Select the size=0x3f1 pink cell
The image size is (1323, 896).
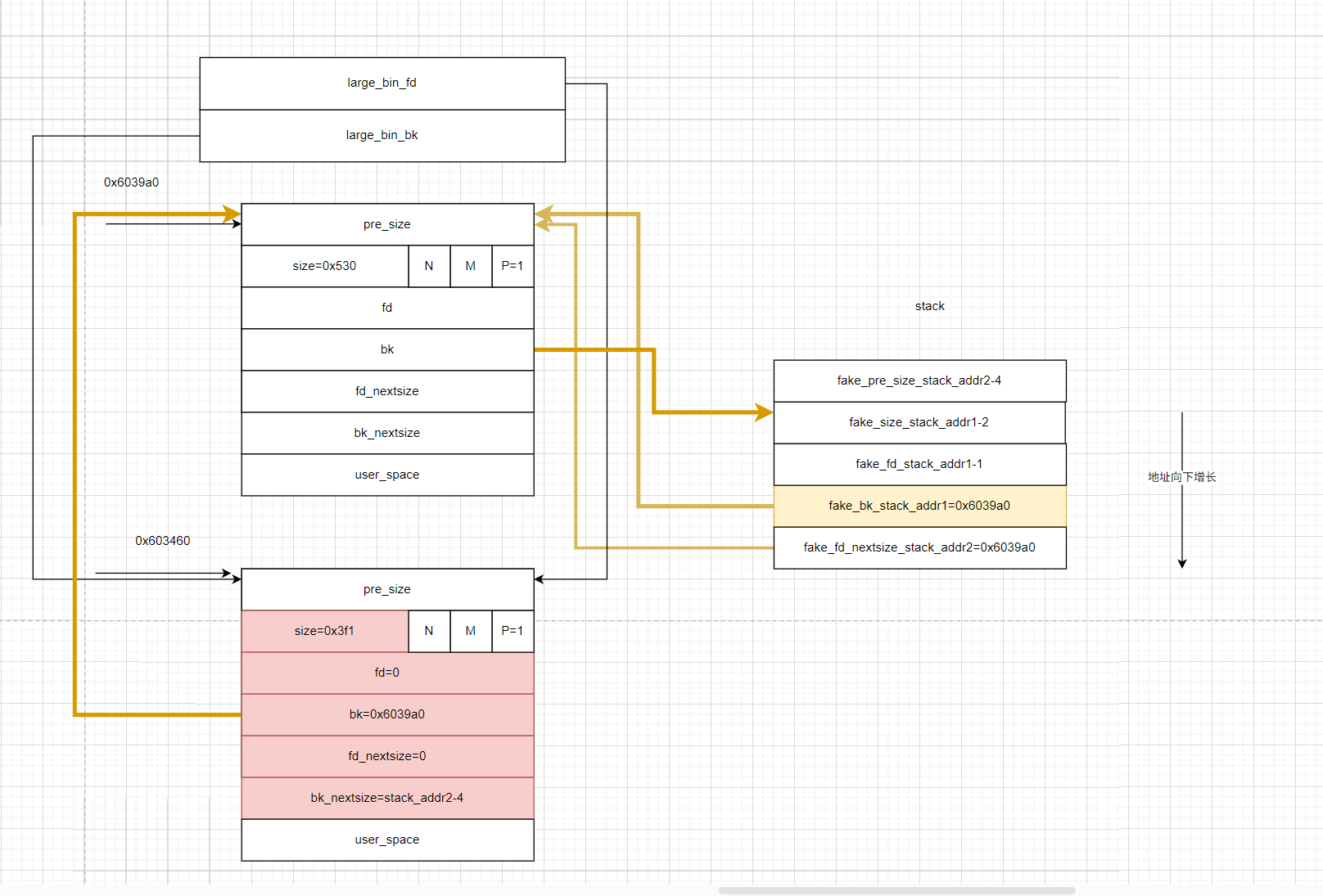[324, 631]
